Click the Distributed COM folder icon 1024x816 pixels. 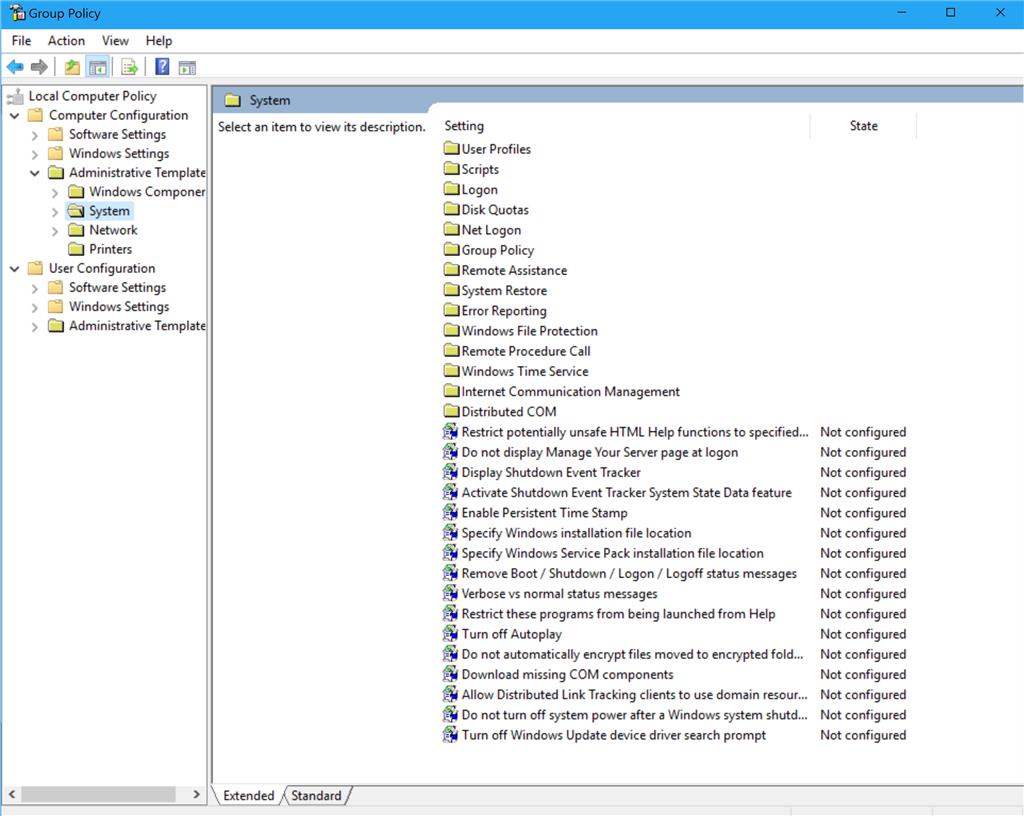click(451, 411)
